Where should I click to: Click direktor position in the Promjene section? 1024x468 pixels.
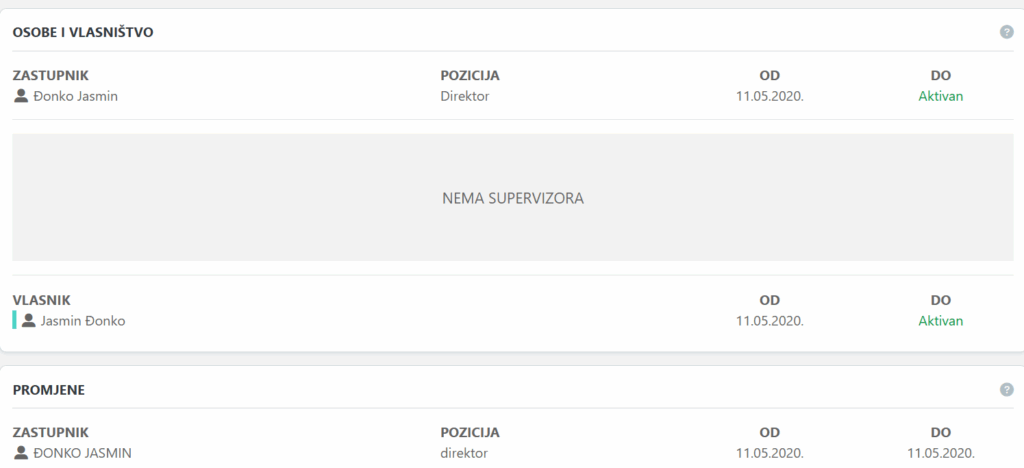coord(464,453)
